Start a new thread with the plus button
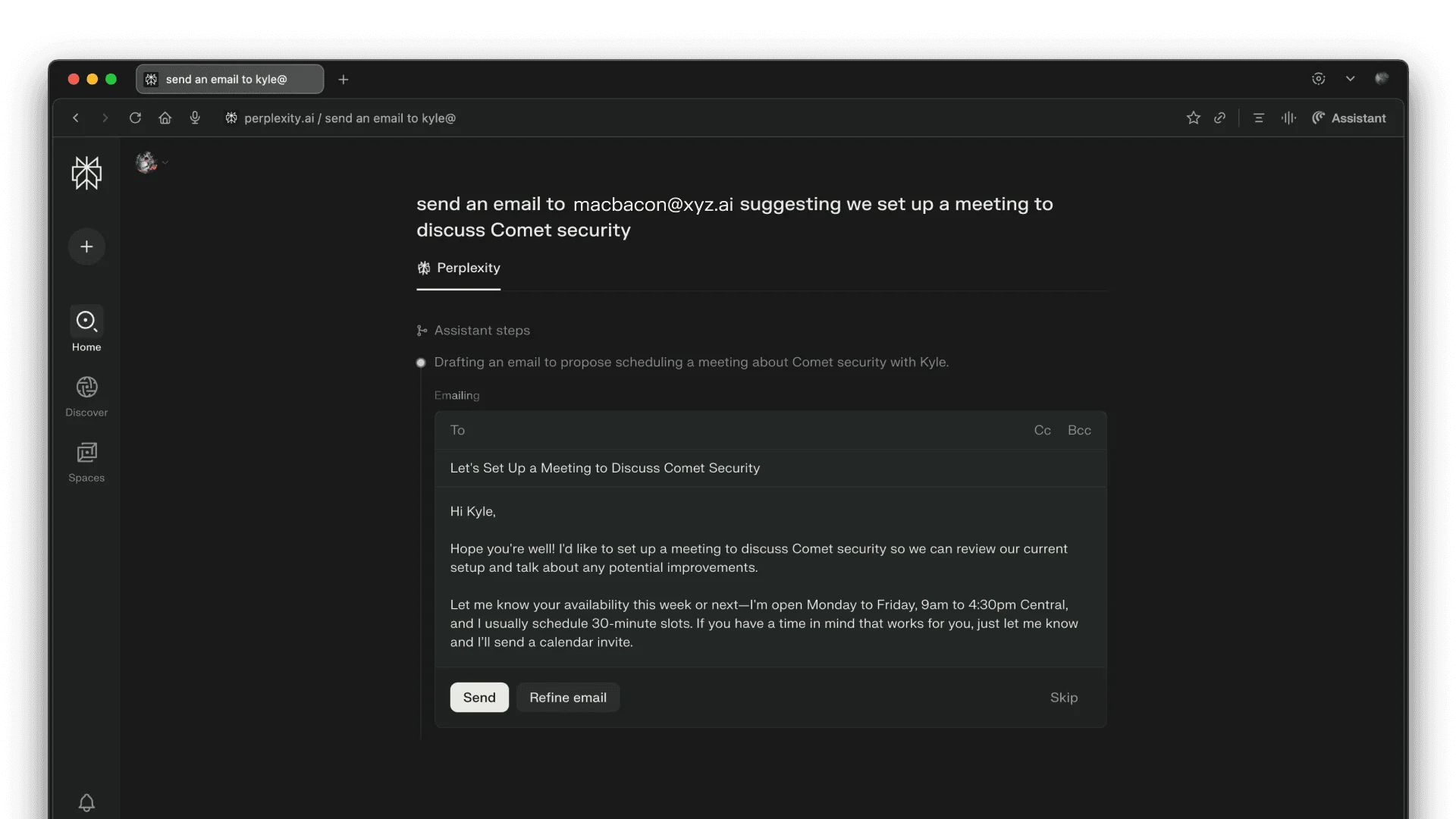The width and height of the screenshot is (1456, 819). (x=86, y=246)
